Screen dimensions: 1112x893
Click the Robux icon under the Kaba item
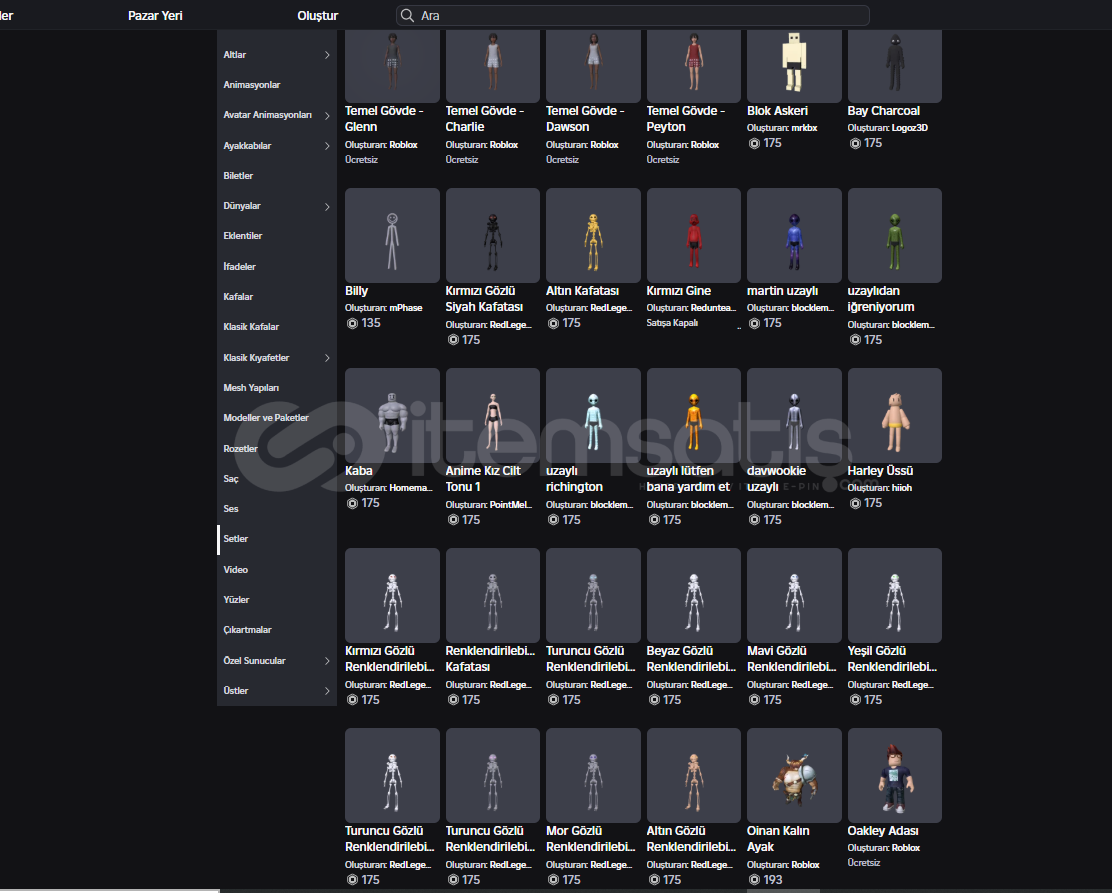point(352,504)
